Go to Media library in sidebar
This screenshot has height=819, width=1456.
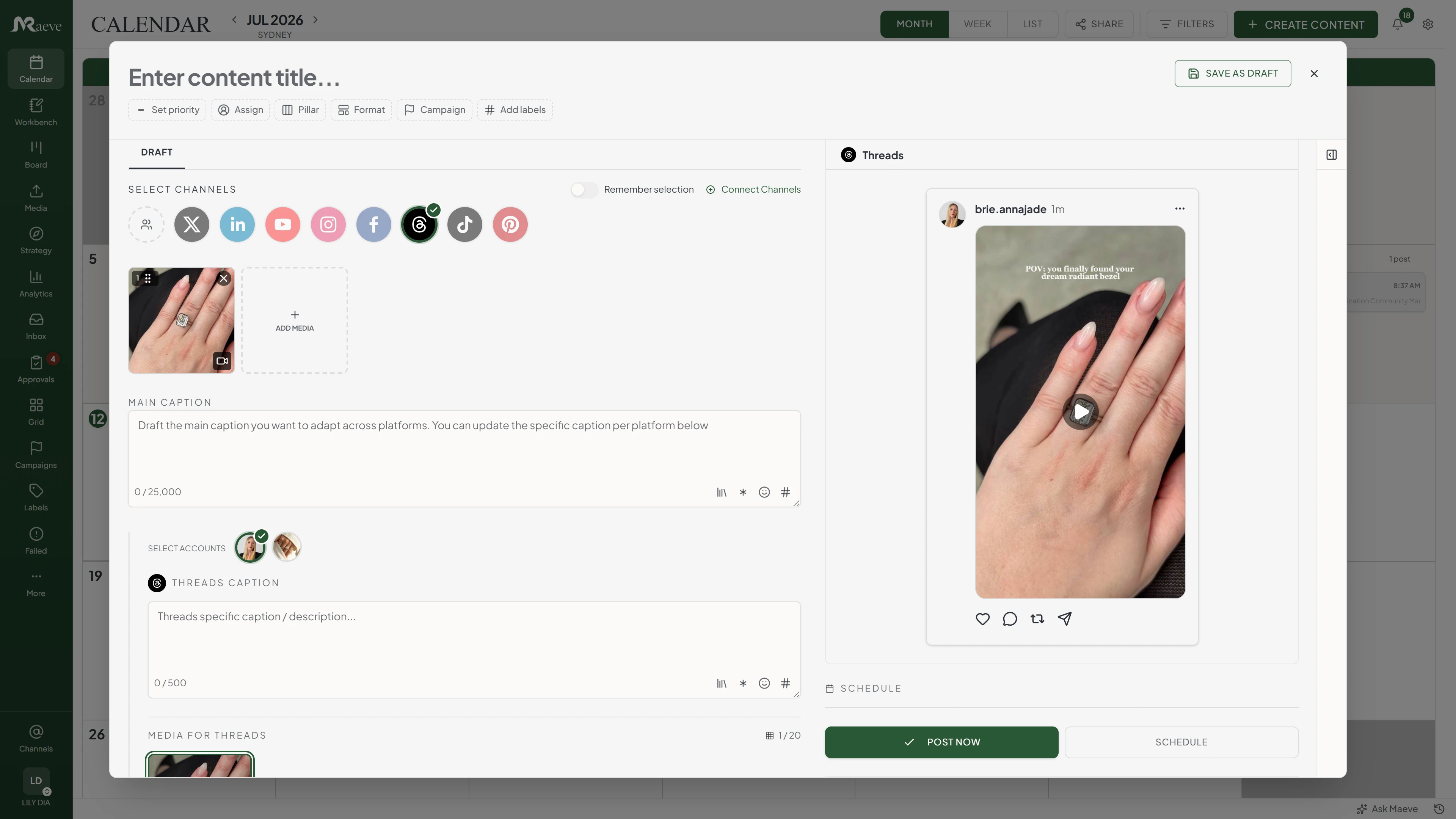point(36,198)
